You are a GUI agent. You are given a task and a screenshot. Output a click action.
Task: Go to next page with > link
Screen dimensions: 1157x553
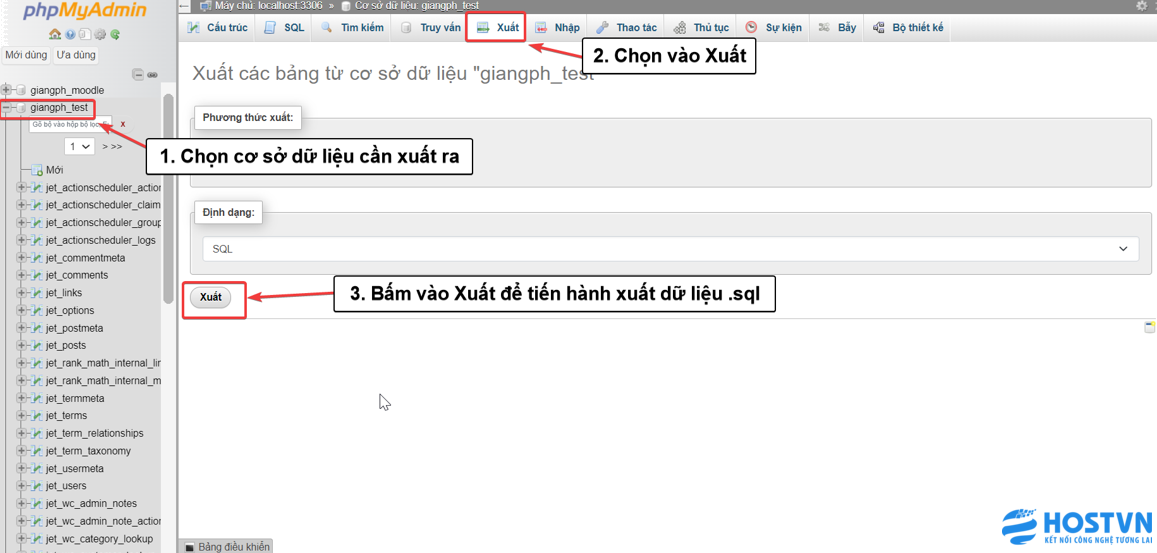click(105, 147)
